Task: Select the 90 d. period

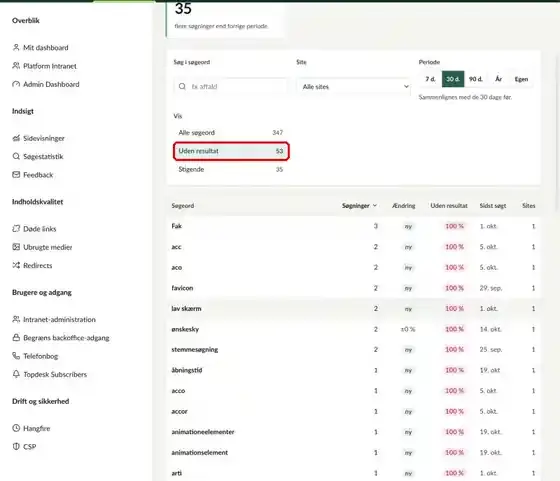Action: coord(475,79)
